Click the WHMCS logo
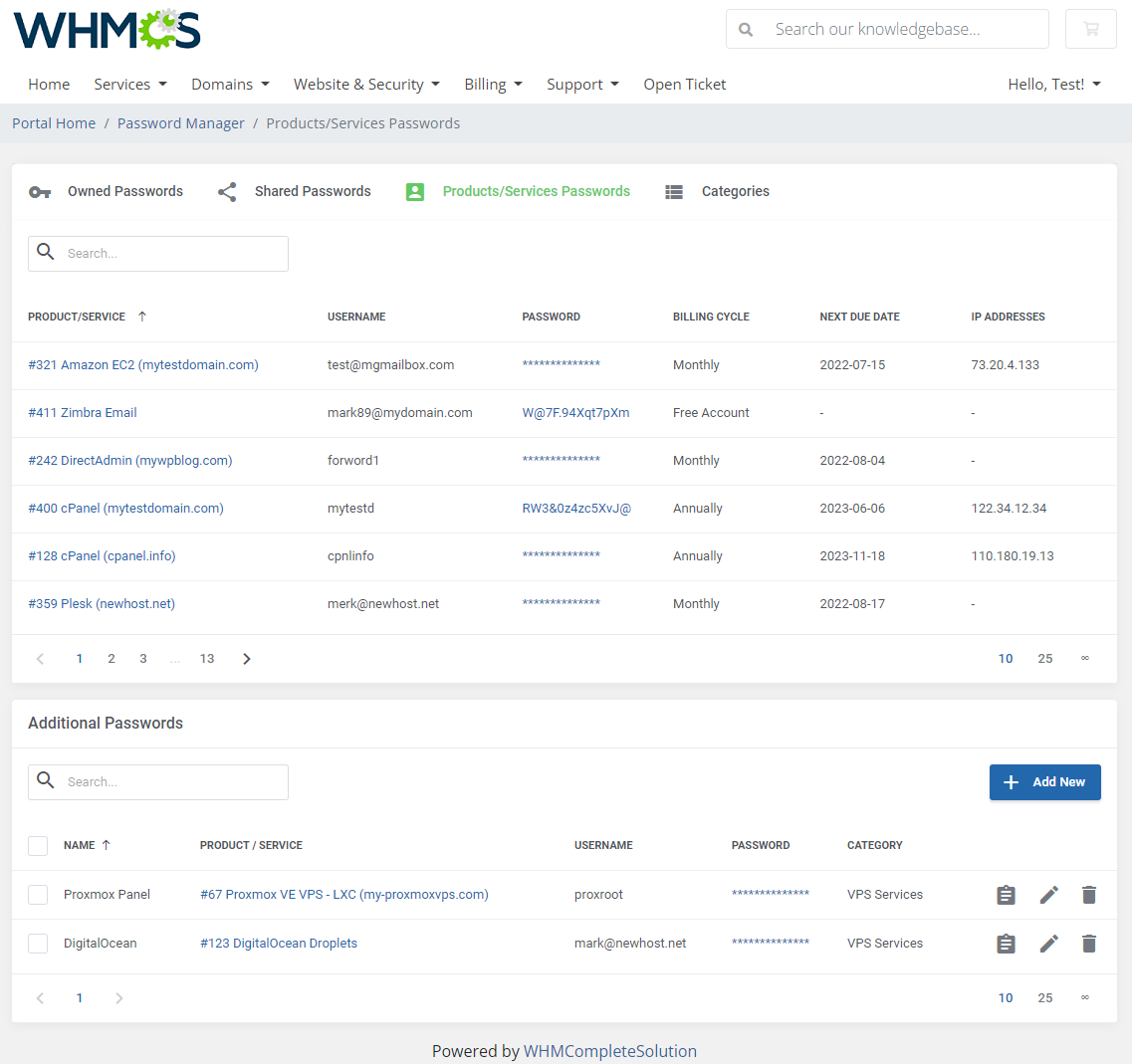This screenshot has height=1064, width=1132. (107, 30)
